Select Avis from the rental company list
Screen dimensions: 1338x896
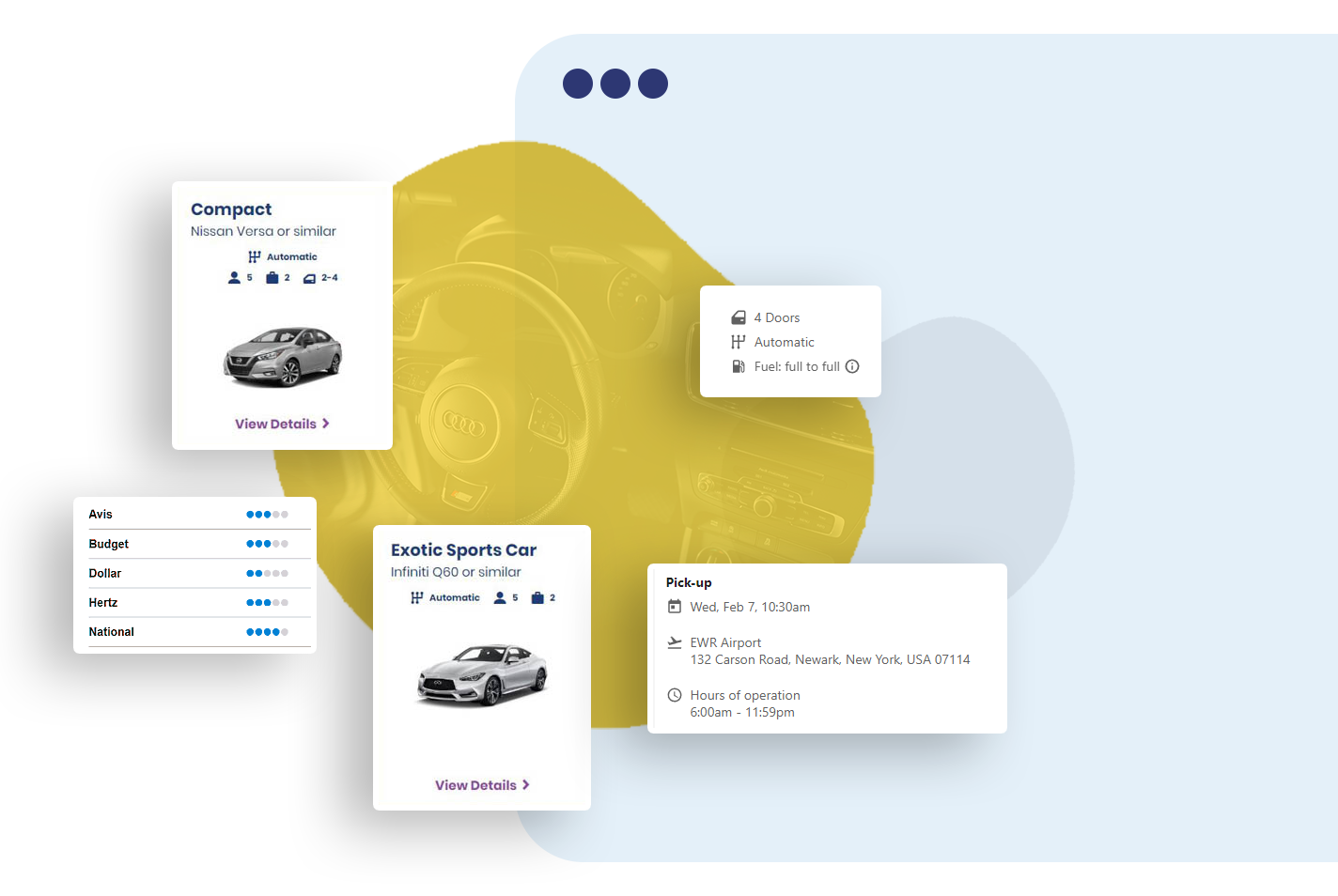[x=101, y=514]
